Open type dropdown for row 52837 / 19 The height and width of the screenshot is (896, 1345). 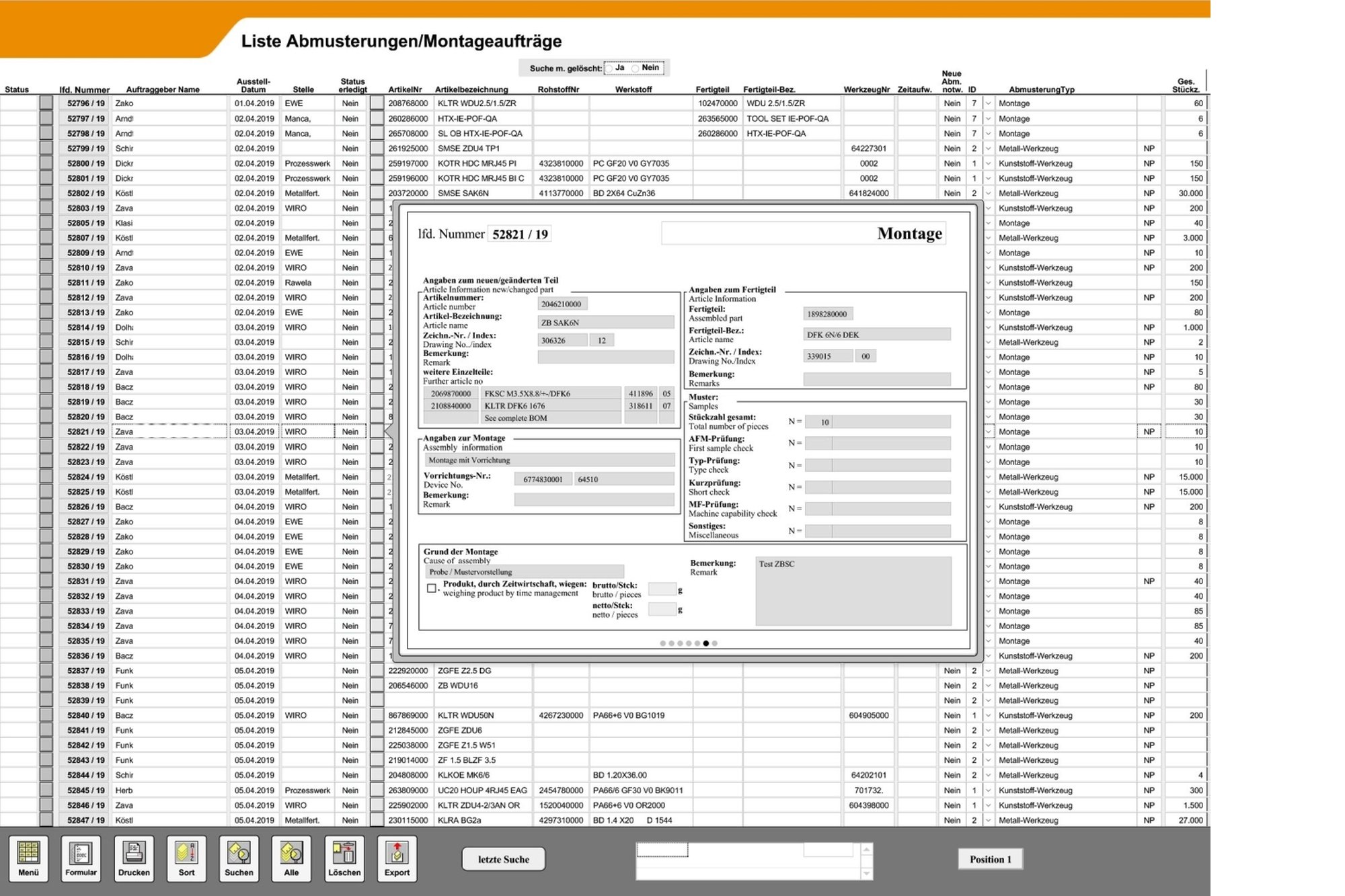tap(988, 671)
